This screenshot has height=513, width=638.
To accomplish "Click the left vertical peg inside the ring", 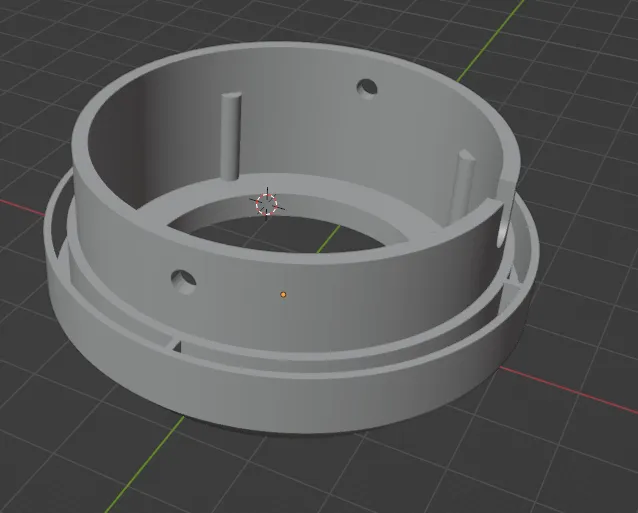I will pyautogui.click(x=231, y=136).
